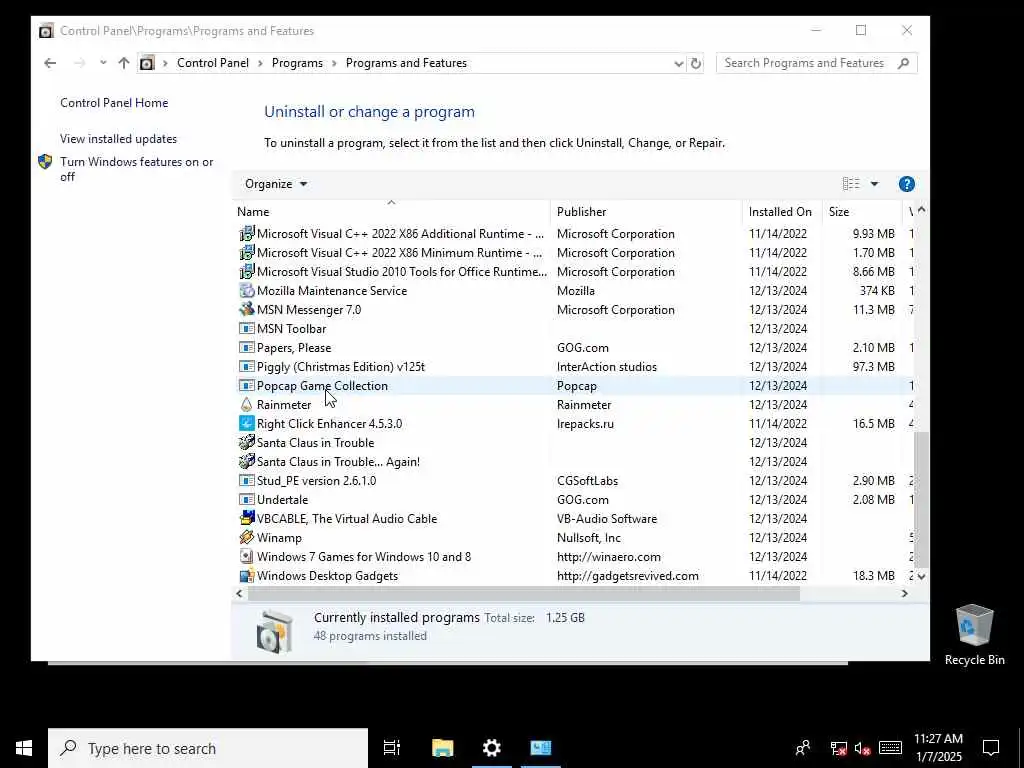Viewport: 1024px width, 768px height.
Task: Open the address bar history dropdown
Action: point(679,63)
